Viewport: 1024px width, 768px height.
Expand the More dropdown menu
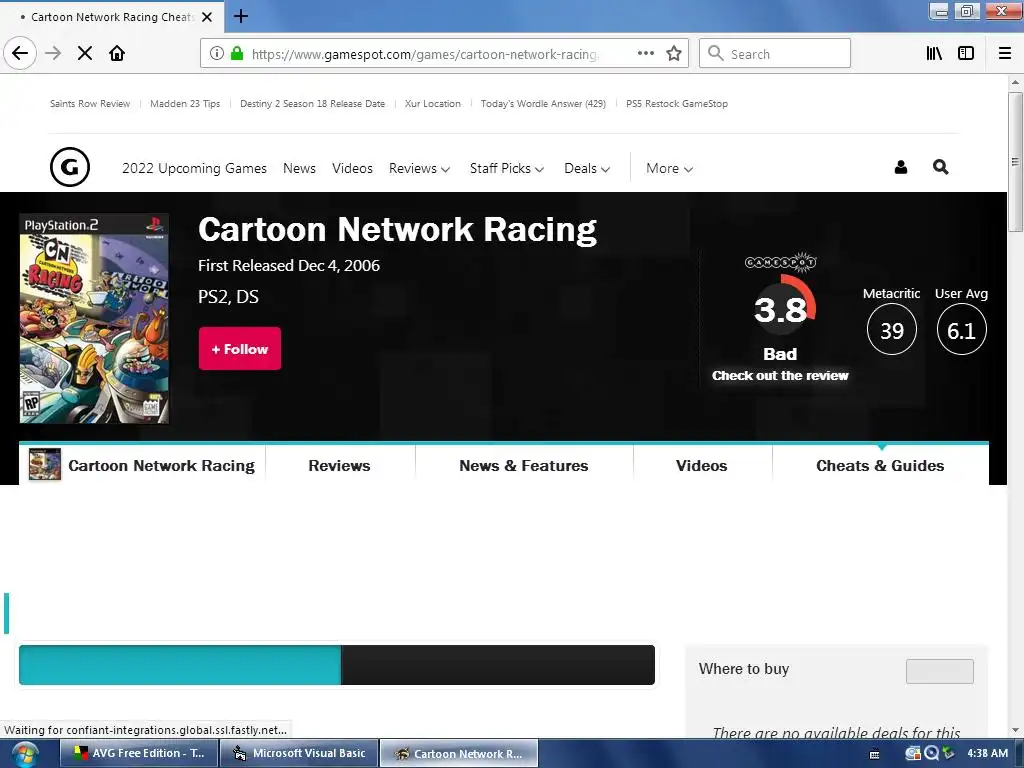(x=669, y=168)
